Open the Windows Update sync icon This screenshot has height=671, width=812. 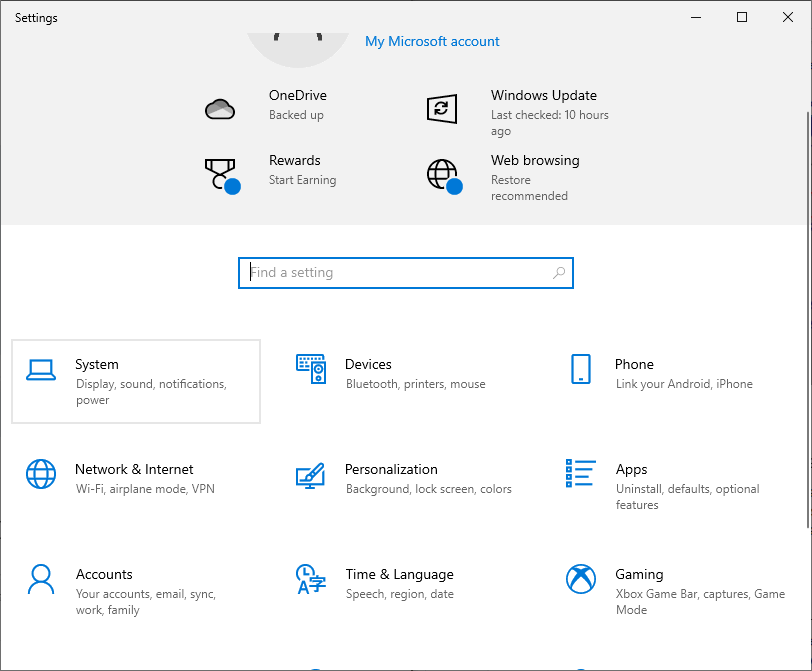(442, 108)
